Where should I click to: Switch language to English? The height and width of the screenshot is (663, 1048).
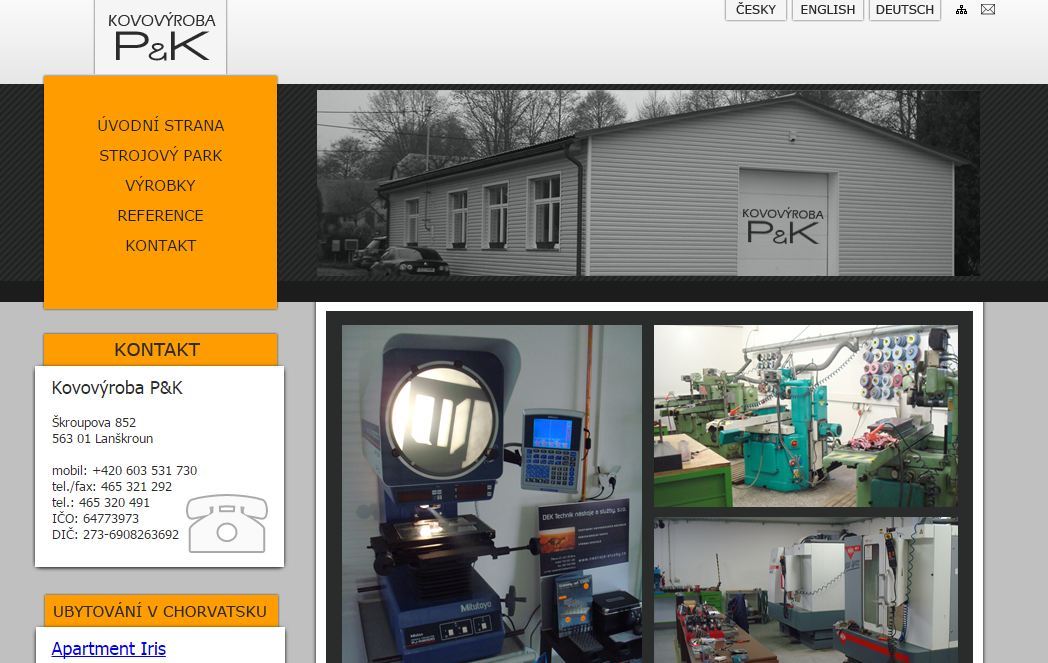(827, 9)
